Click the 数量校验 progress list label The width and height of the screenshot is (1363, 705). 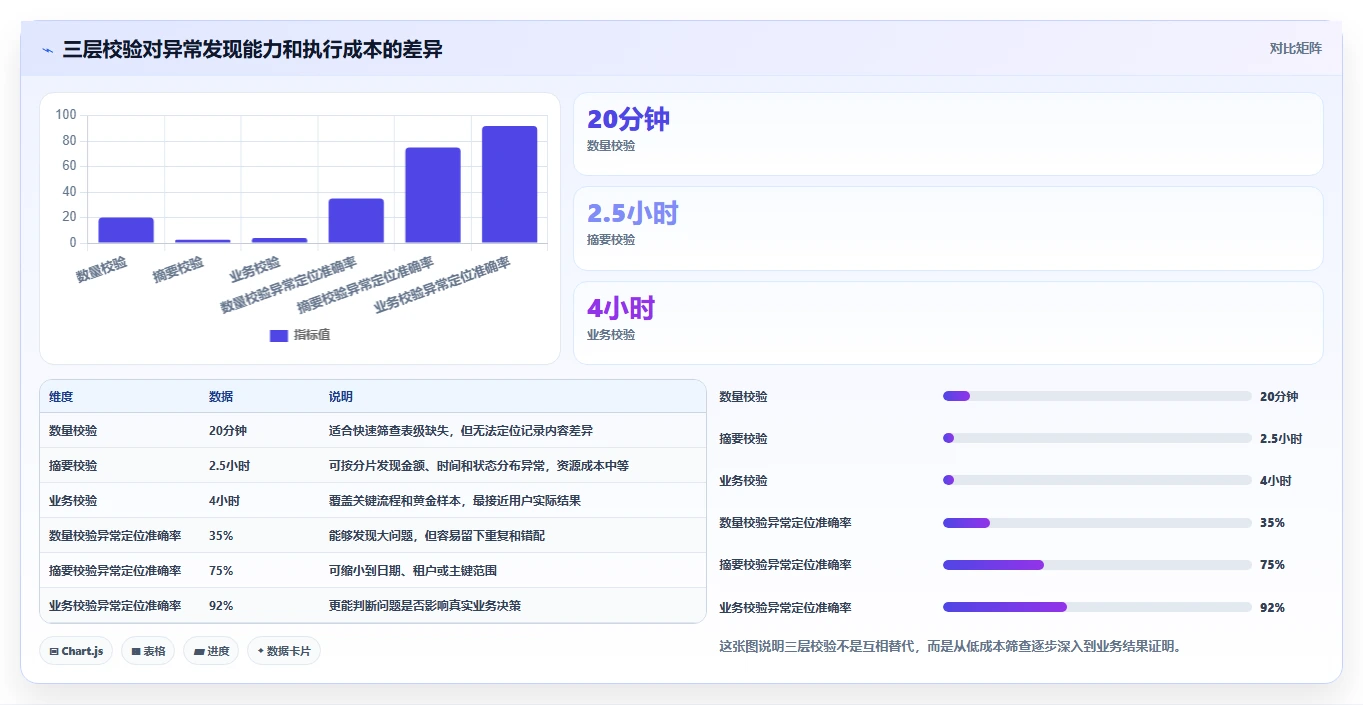point(744,397)
